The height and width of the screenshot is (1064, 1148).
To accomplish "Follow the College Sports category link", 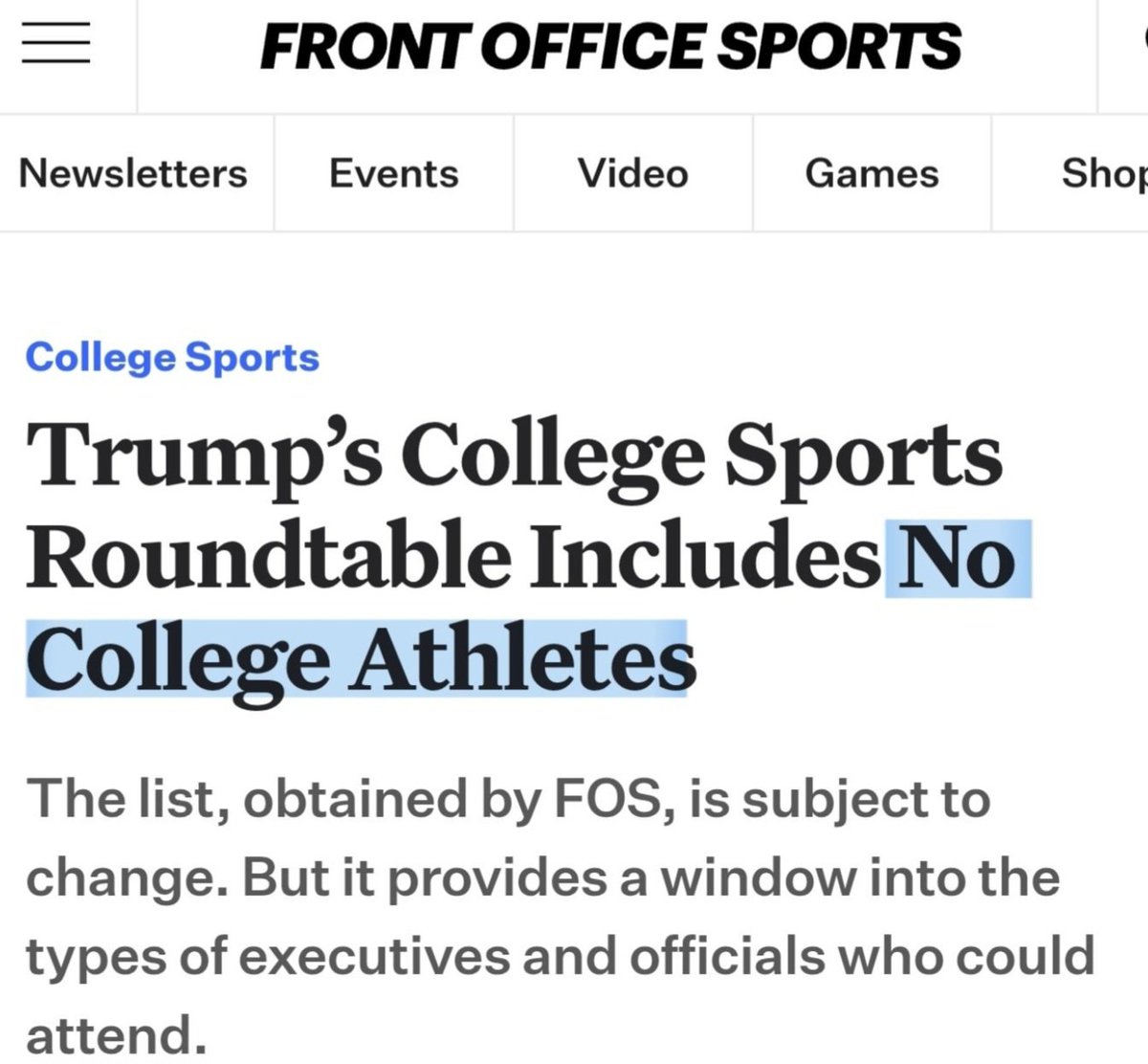I will coord(172,357).
